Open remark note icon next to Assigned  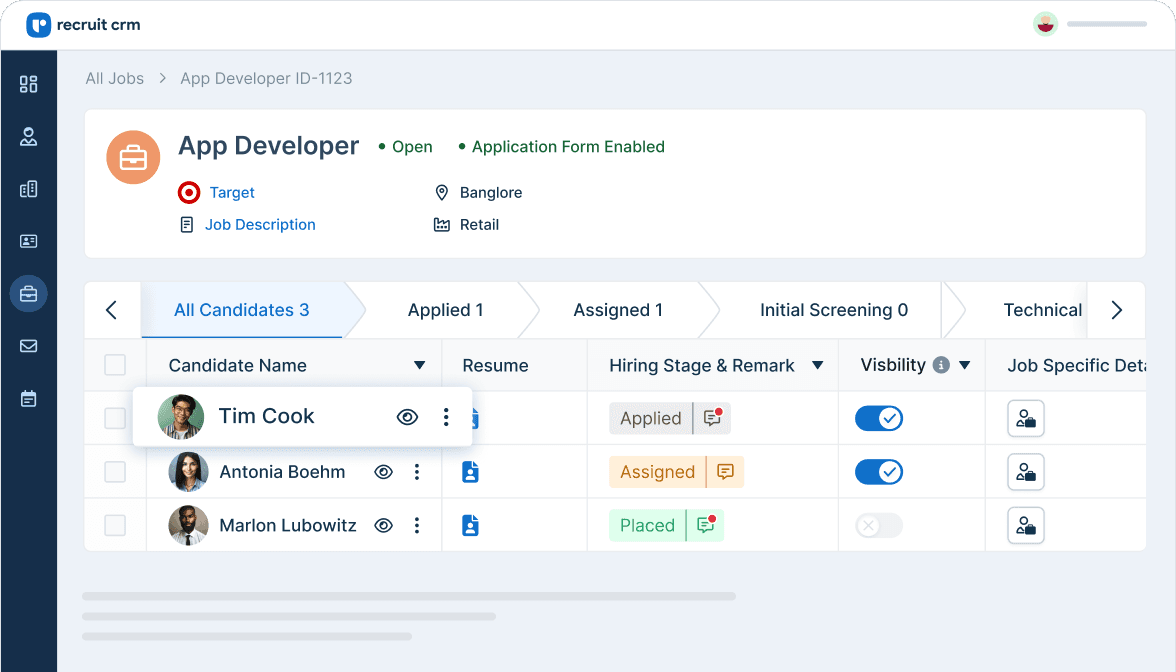pyautogui.click(x=725, y=472)
